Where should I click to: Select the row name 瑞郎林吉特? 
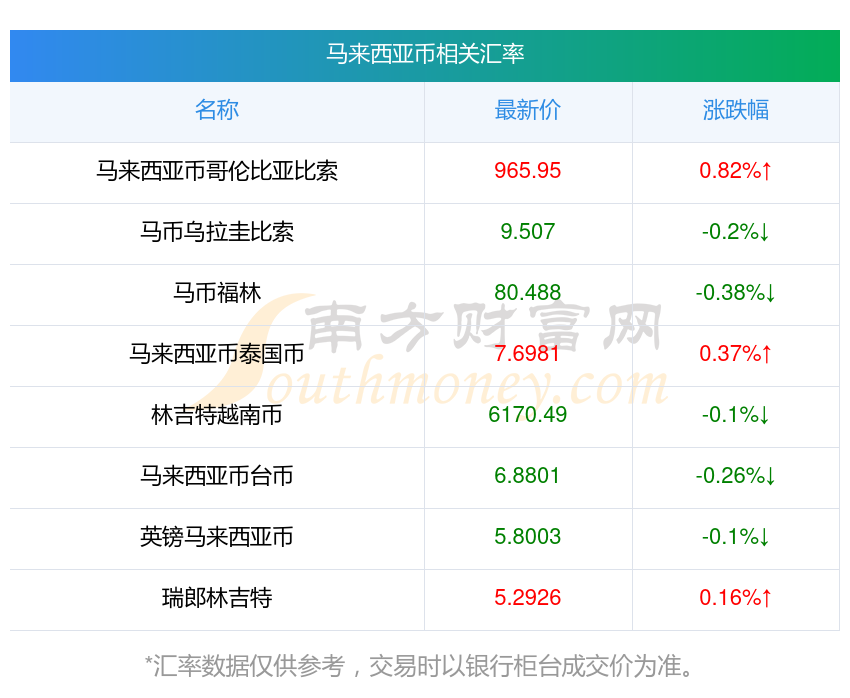217,598
